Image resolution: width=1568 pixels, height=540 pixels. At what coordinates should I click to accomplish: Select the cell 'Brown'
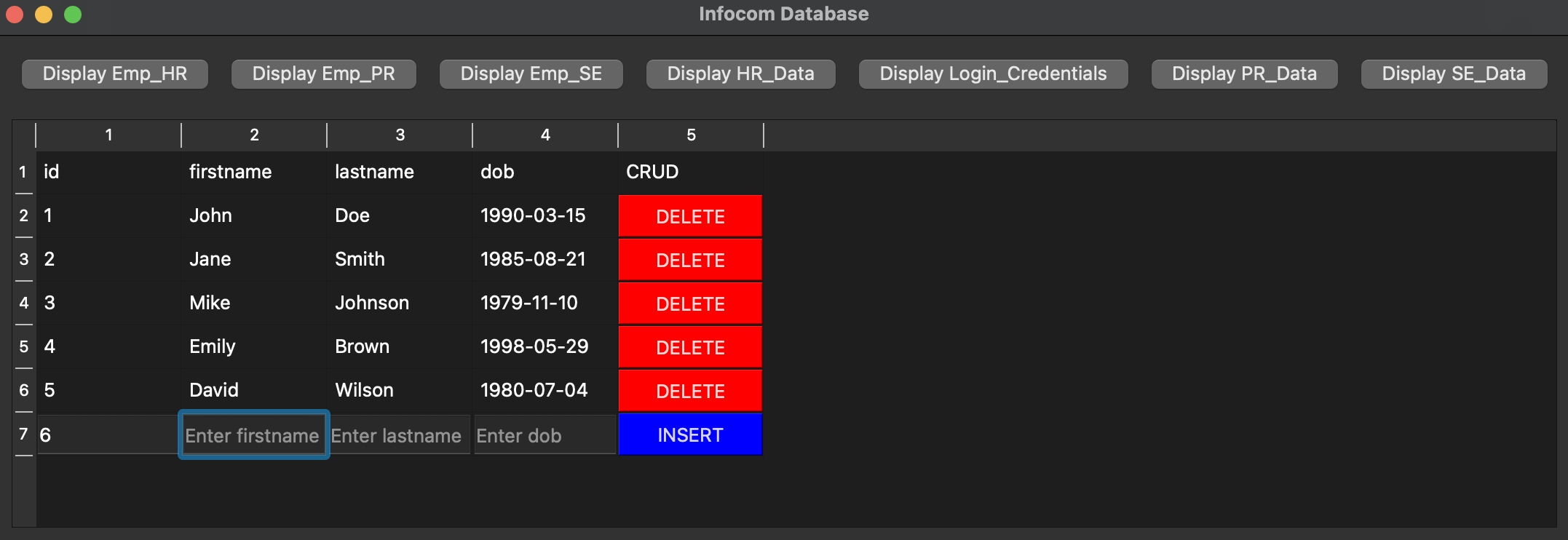coord(400,347)
